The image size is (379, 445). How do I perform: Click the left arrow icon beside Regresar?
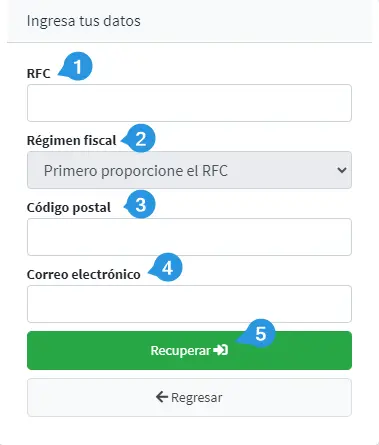tap(162, 397)
